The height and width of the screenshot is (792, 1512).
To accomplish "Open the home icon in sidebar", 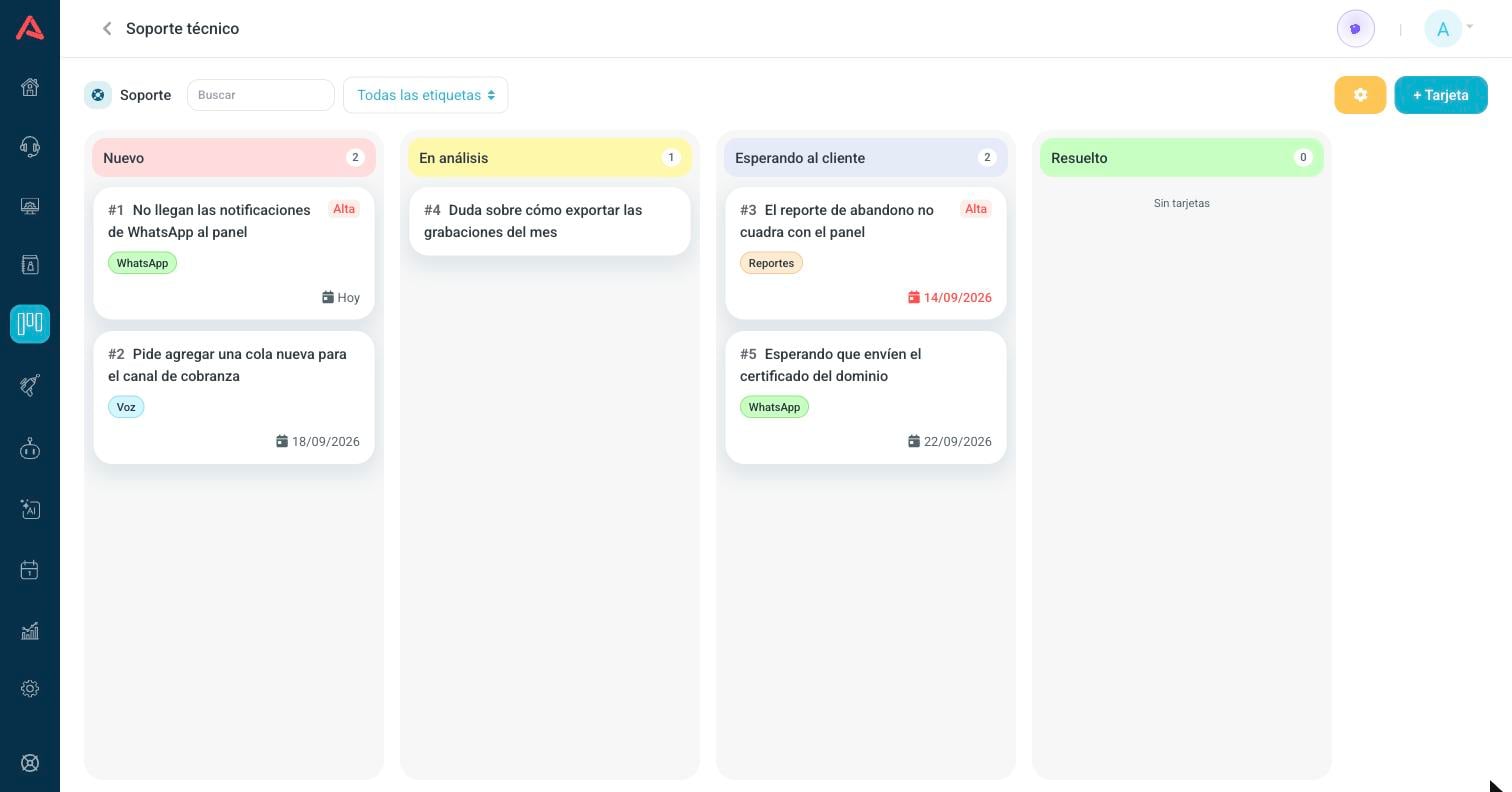I will click(30, 87).
